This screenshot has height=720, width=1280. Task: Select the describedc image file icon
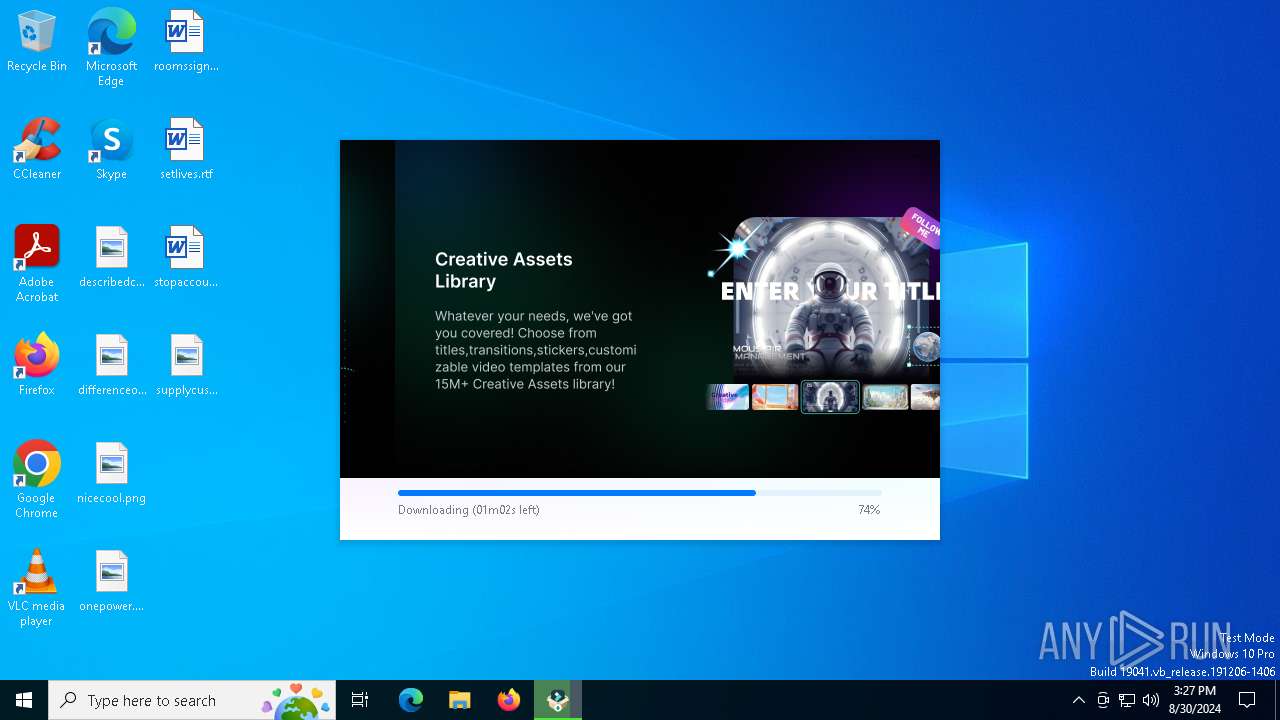tap(111, 257)
